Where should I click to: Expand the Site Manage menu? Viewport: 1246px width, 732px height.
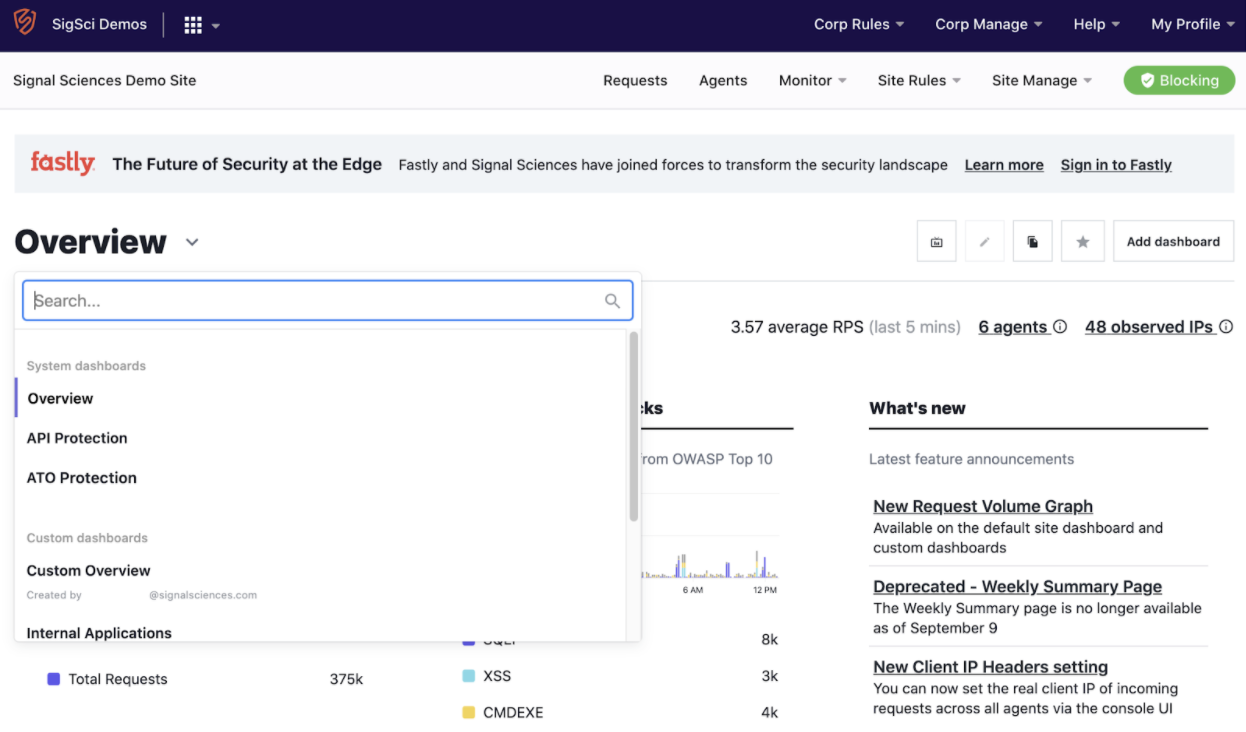(x=1042, y=81)
